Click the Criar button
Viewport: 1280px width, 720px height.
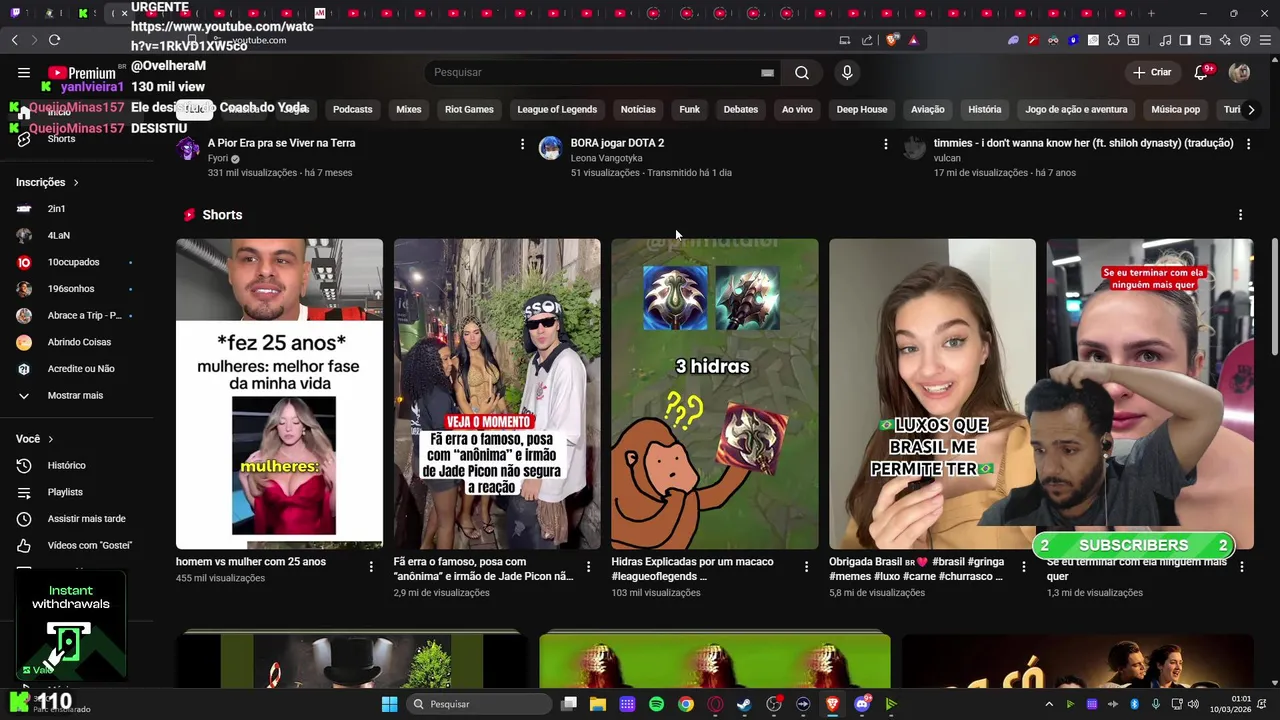coord(1151,72)
